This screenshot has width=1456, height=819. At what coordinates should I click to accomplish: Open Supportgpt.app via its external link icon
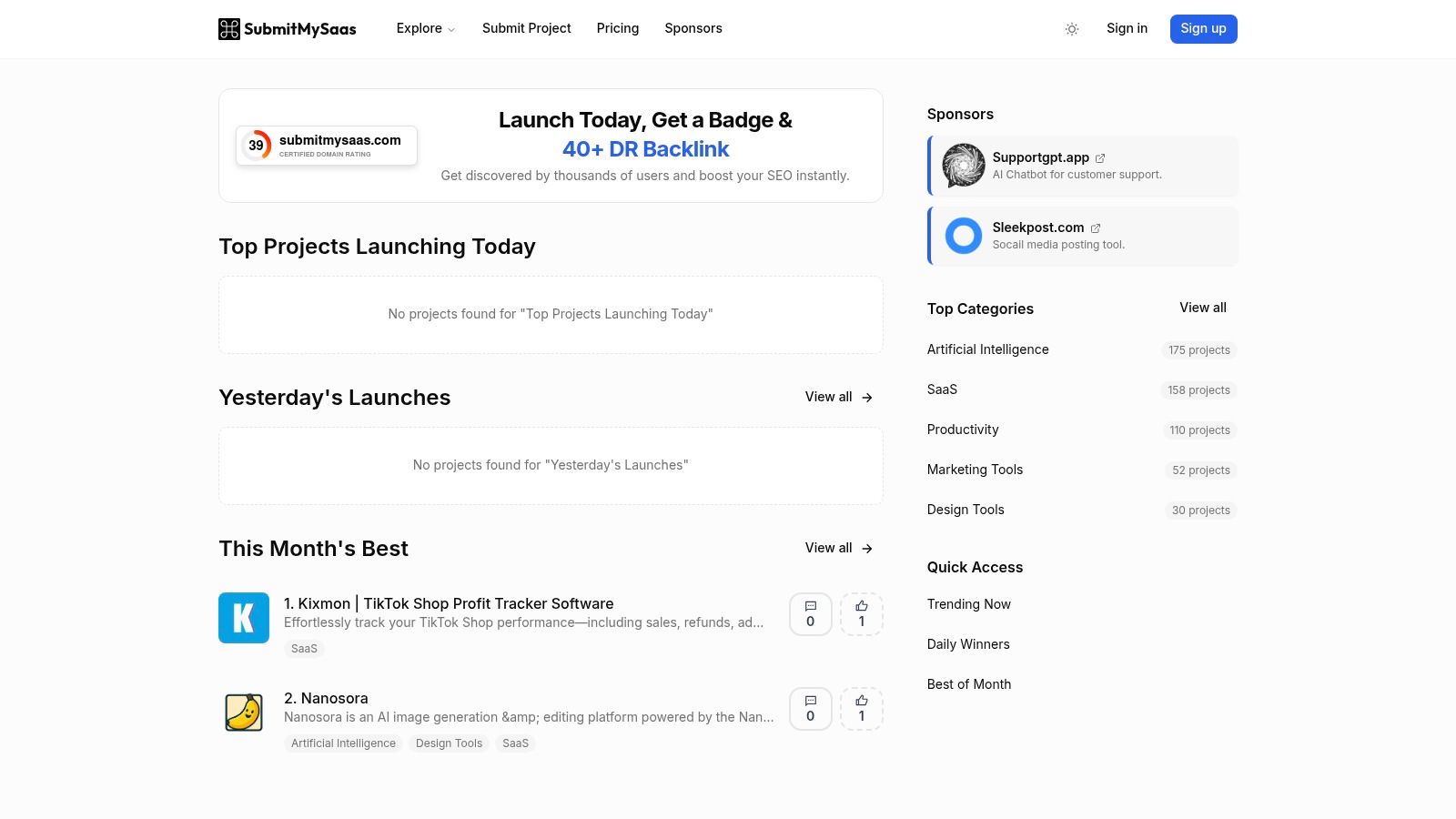[1100, 157]
